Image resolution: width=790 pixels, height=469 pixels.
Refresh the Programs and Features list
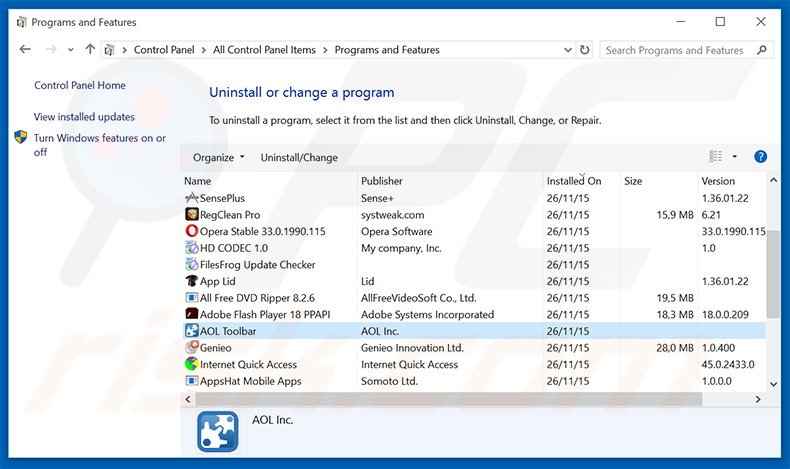click(584, 50)
